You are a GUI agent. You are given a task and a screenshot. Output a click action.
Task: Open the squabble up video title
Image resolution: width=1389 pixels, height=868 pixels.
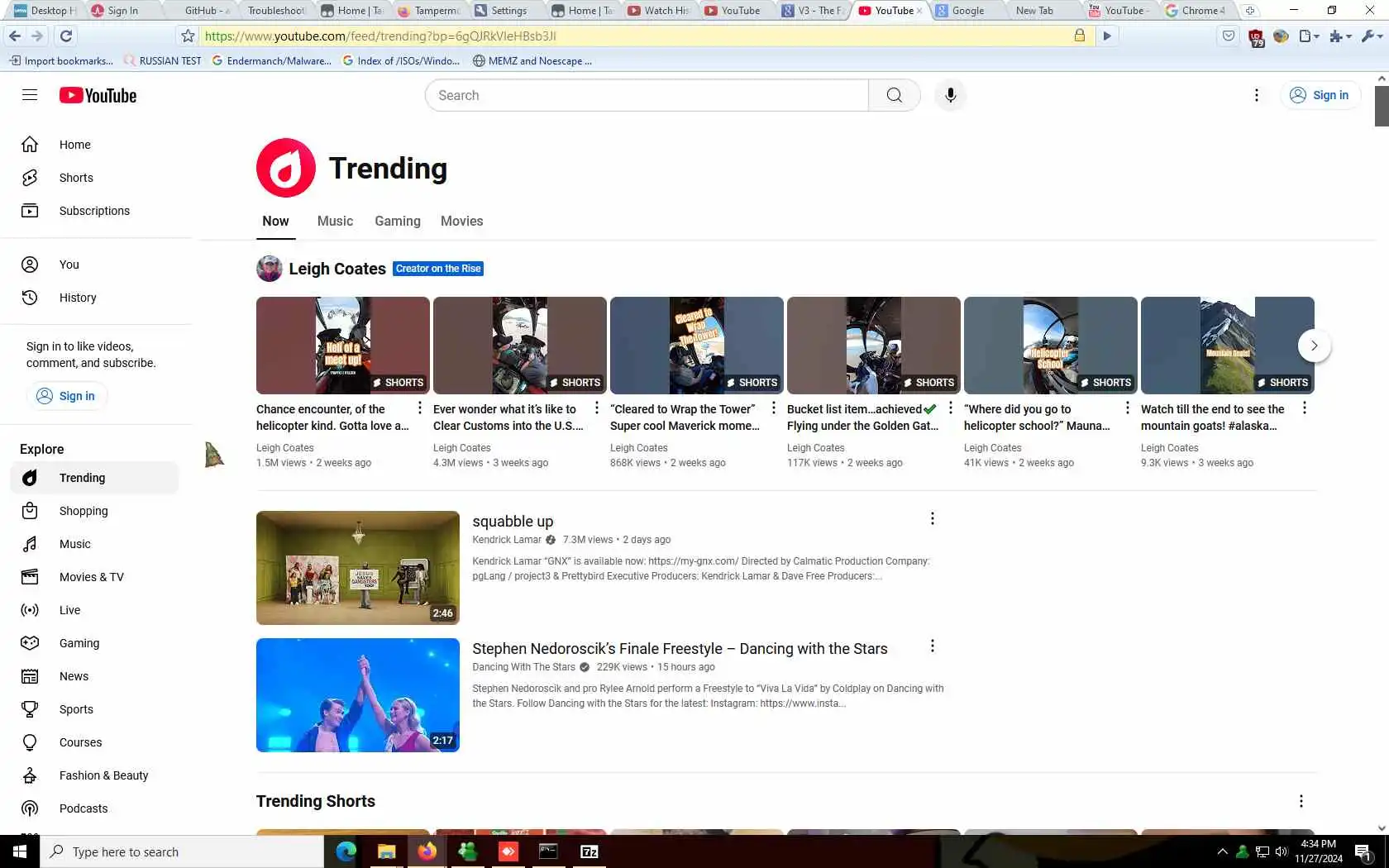point(513,522)
